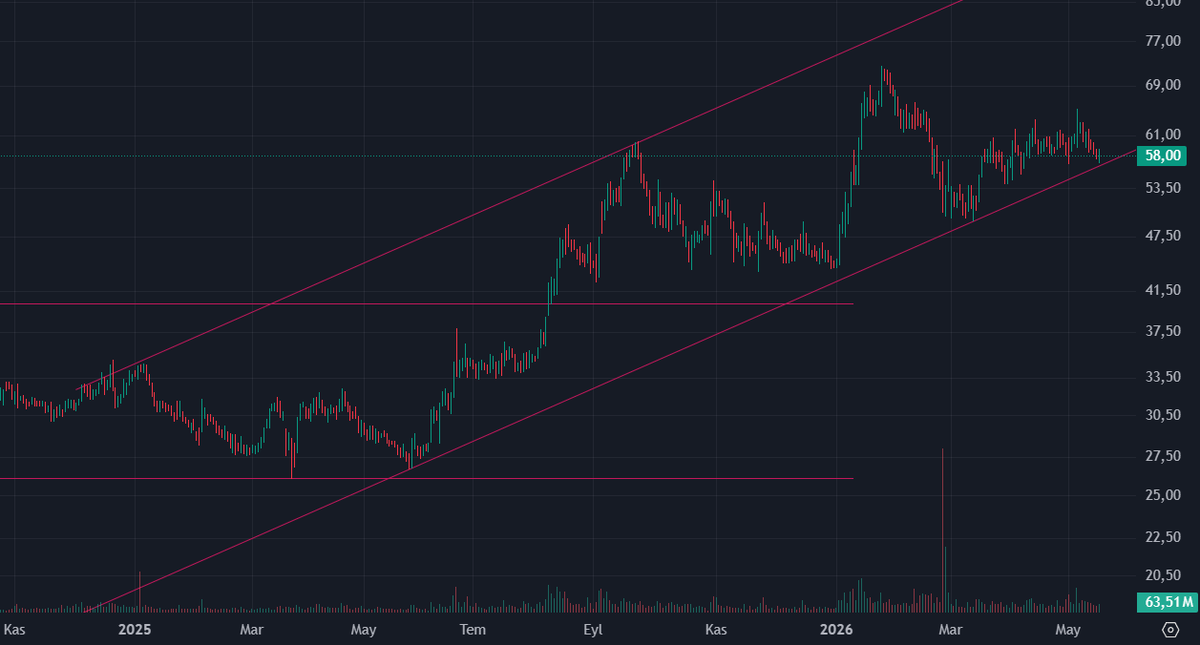
Task: Click the 20,50 price axis label
Action: 1164,576
